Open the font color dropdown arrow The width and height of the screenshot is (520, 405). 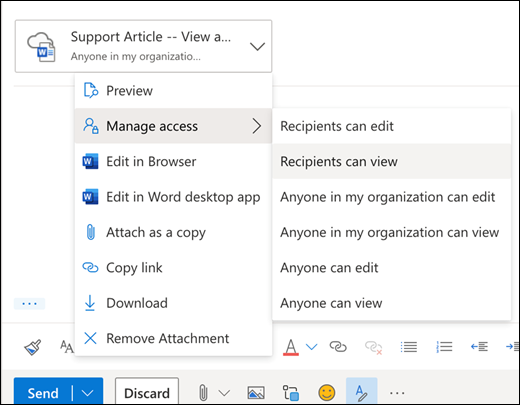311,347
